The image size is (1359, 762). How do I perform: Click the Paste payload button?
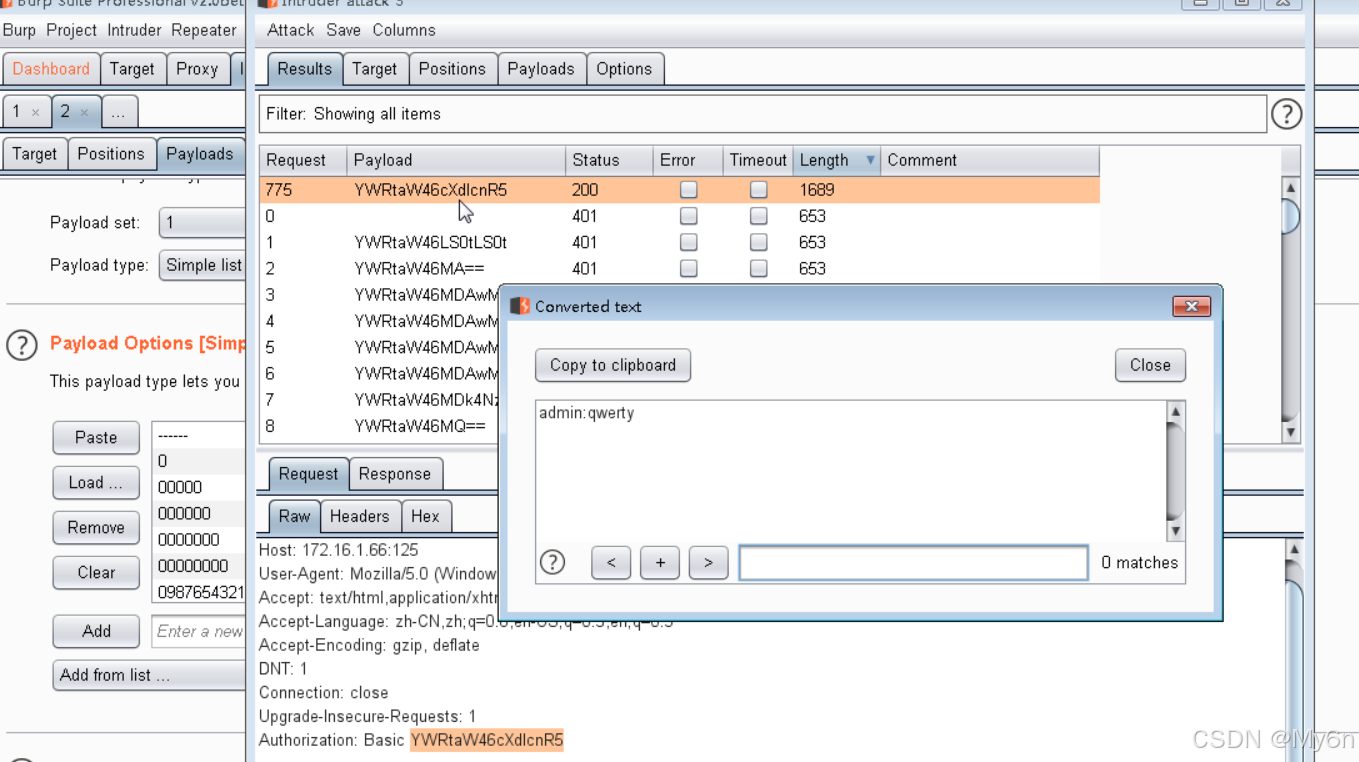[96, 437]
